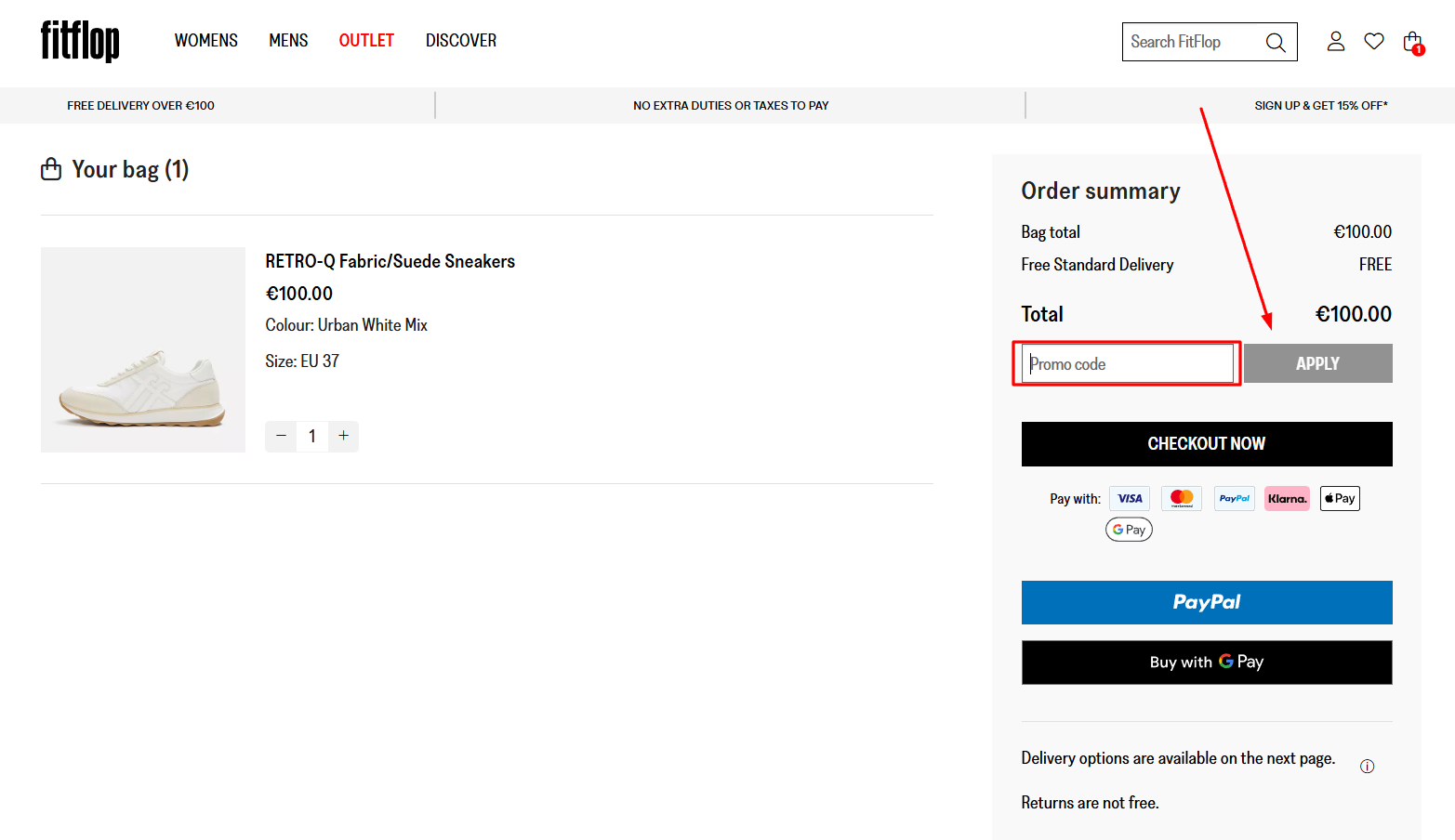
Task: Select the Visa payment icon
Action: pos(1129,498)
